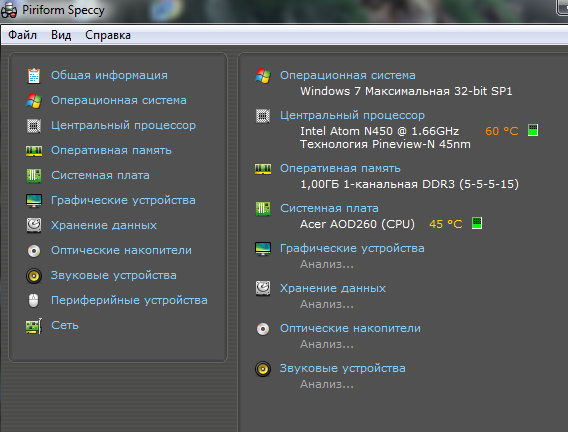Click the Windows flag icon in sidebar
Viewport: 568px width, 432px height.
34,101
